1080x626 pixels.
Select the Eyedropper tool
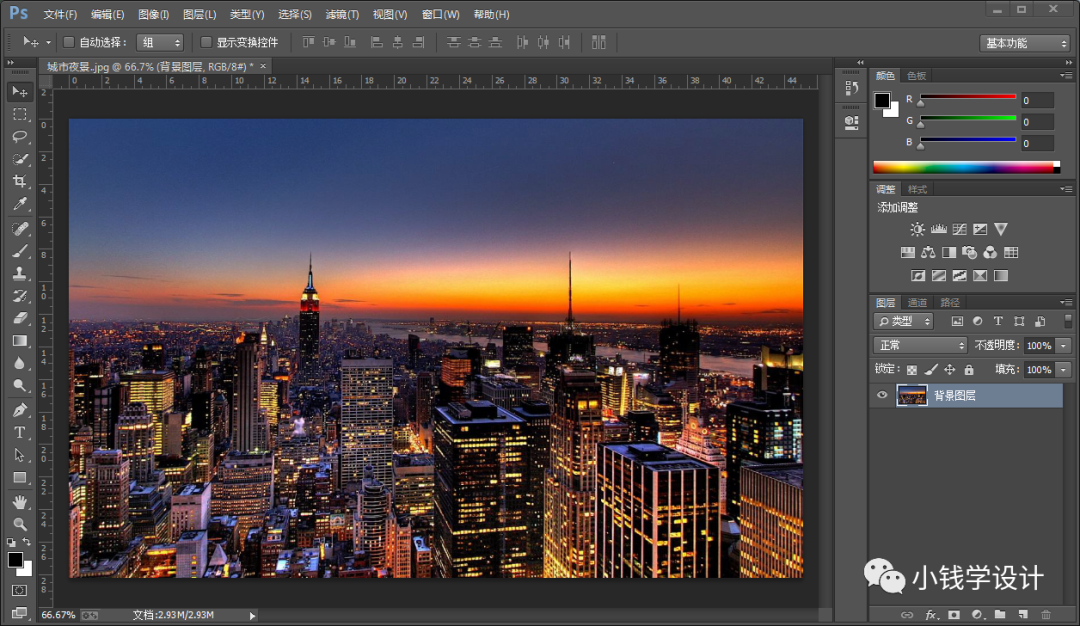[x=20, y=205]
